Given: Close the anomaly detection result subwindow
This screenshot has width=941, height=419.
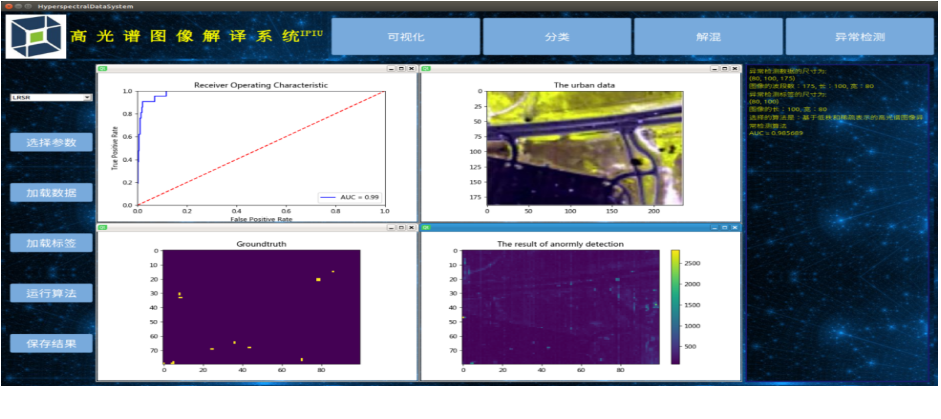Looking at the screenshot, I should click(x=734, y=228).
